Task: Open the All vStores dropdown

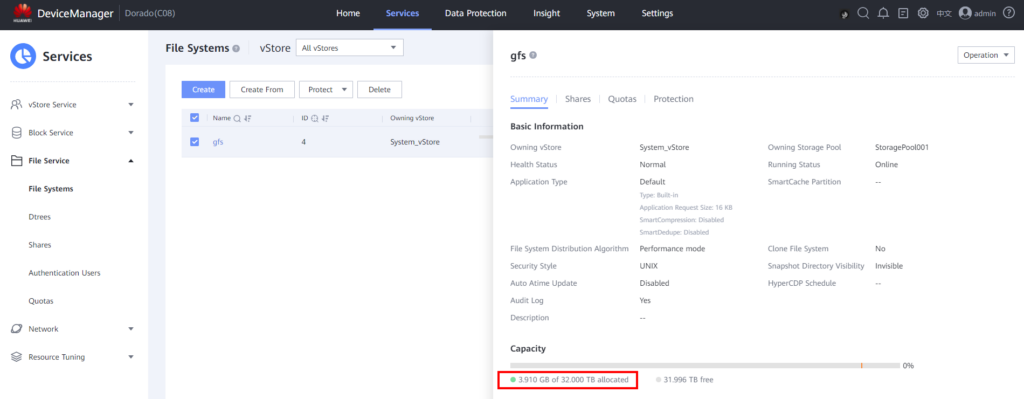Action: pyautogui.click(x=349, y=48)
